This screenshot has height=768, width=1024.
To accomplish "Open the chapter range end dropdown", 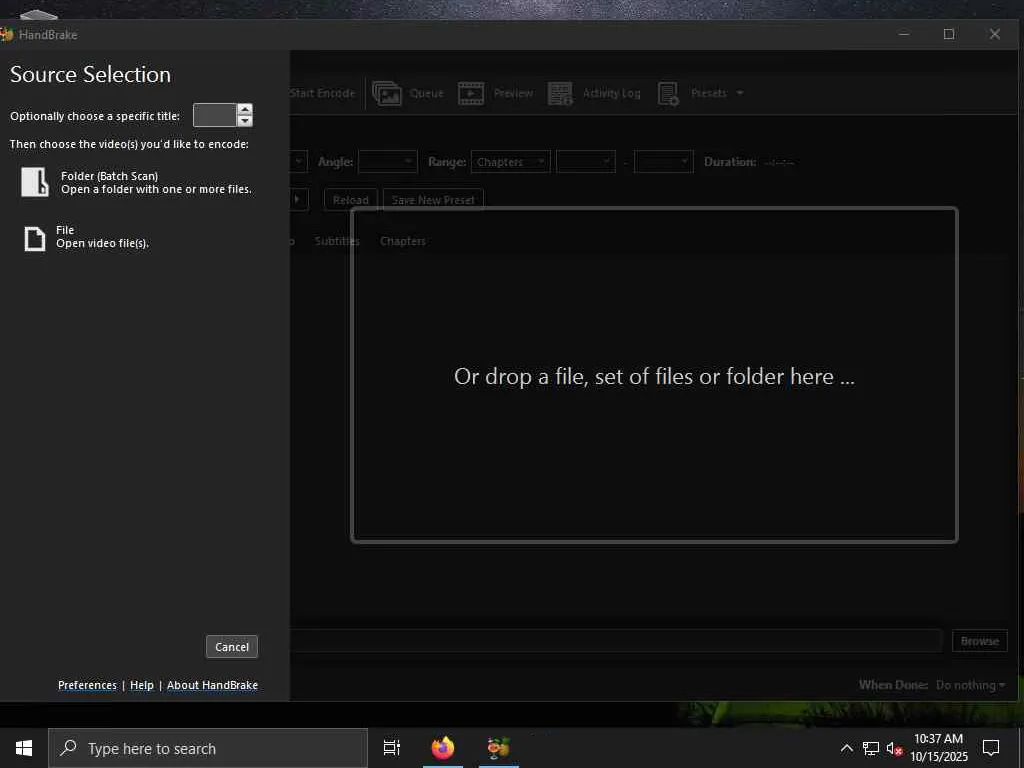I will (x=664, y=161).
